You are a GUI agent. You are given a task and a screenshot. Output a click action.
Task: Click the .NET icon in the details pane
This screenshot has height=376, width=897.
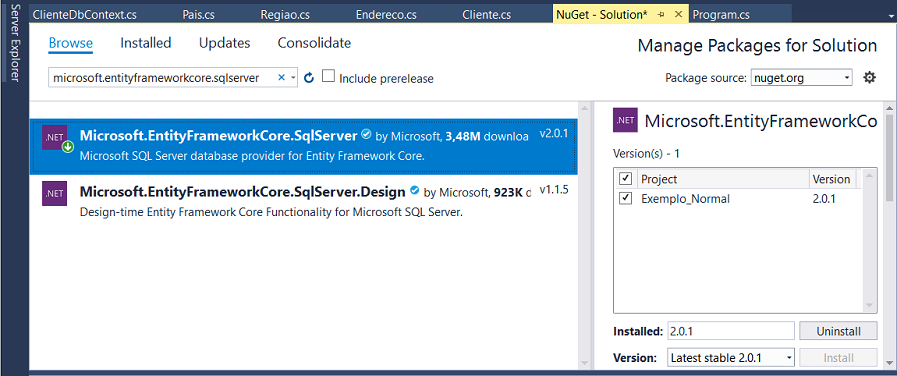coord(625,120)
